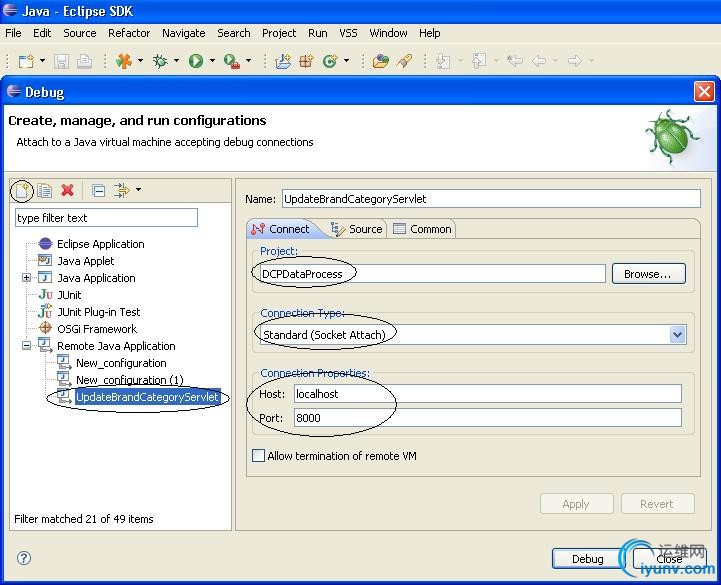Click the Port input field
This screenshot has width=721, height=585.
(487, 418)
